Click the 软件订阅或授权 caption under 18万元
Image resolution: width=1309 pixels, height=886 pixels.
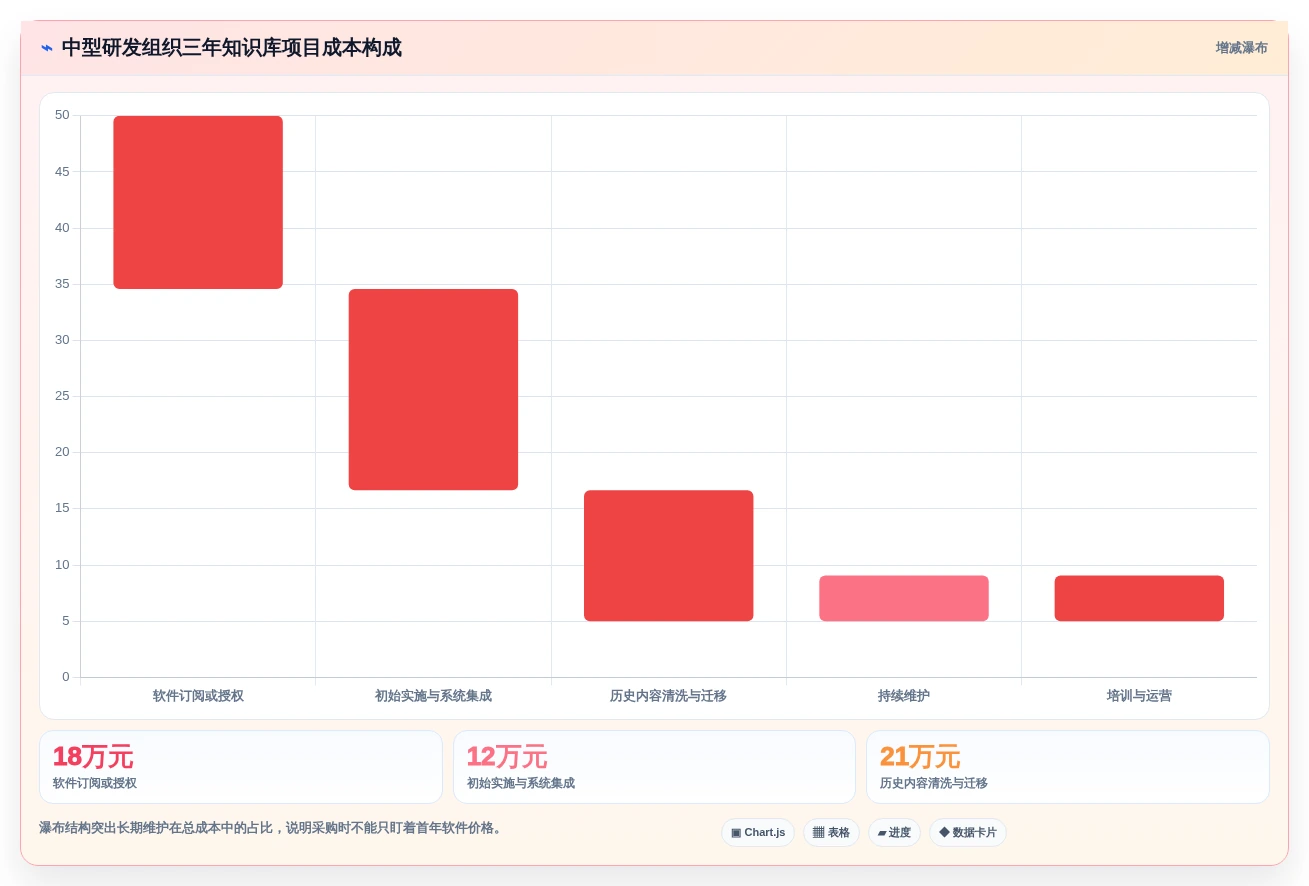(x=95, y=783)
